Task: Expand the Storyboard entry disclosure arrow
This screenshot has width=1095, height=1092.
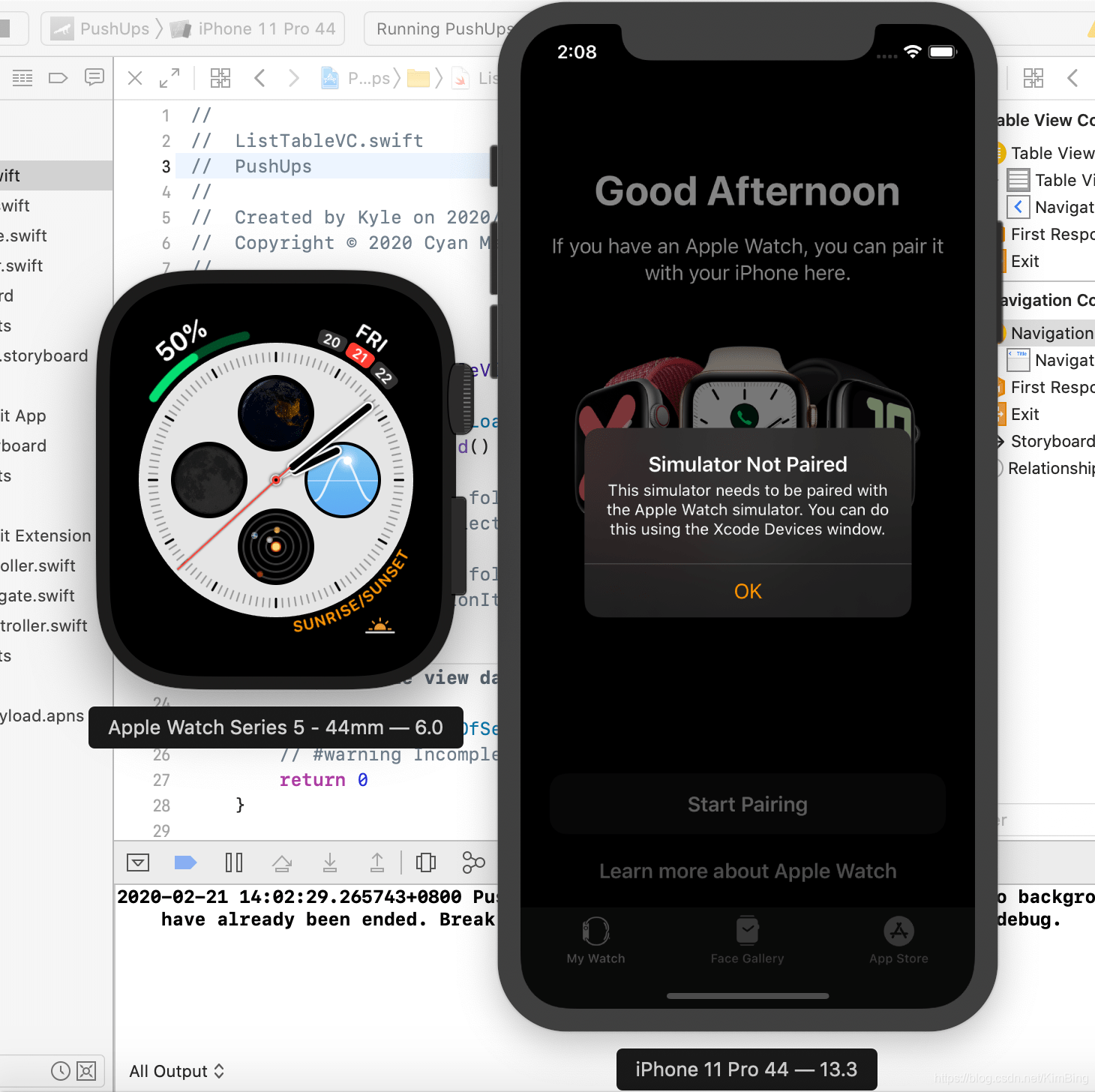Action: click(1000, 441)
